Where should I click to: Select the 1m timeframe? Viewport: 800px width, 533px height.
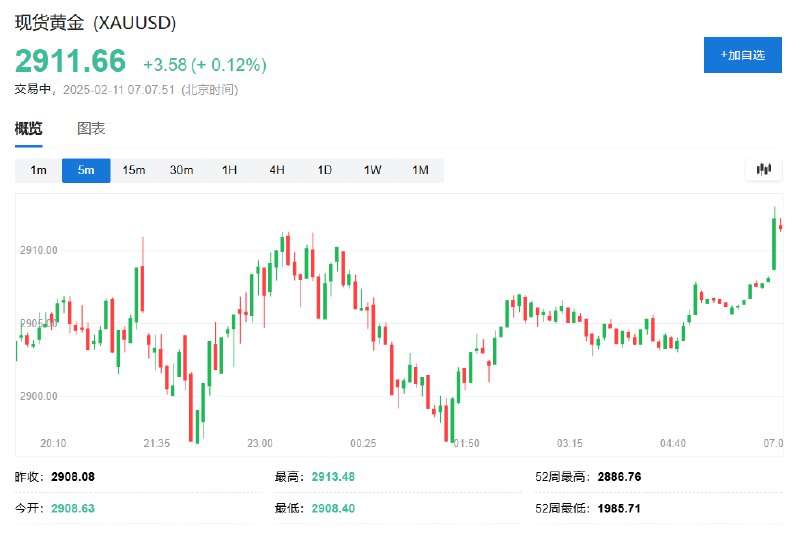tap(38, 170)
